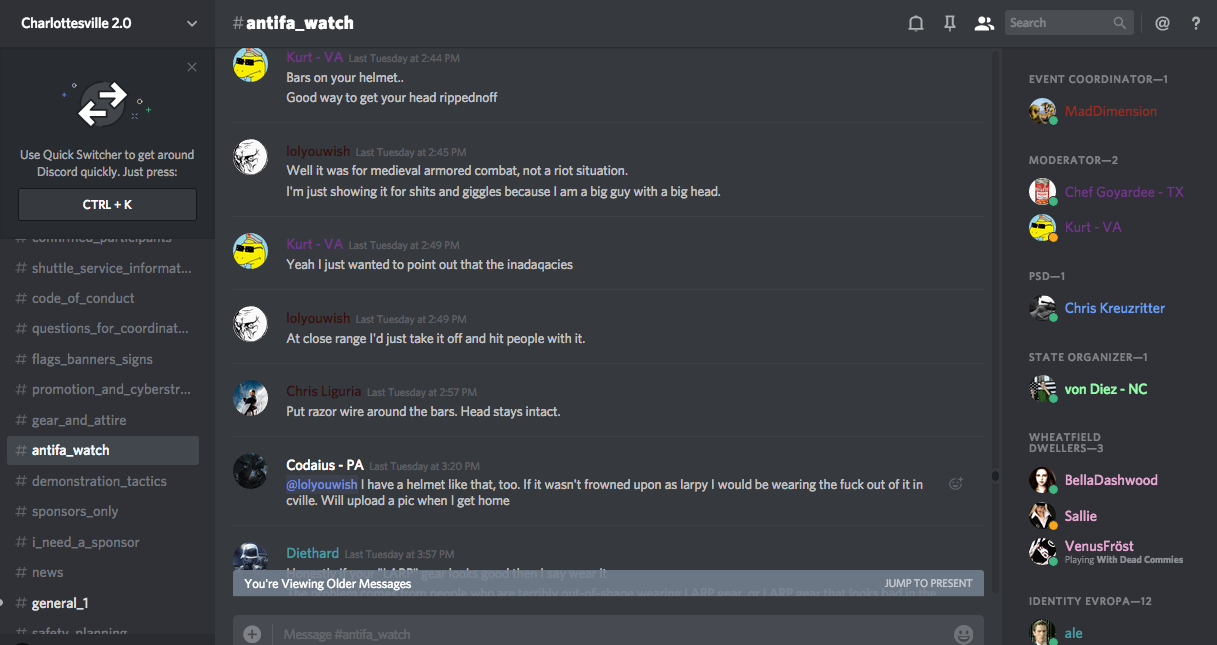Screen dimensions: 1217x645
Task: Toggle the member list panel
Action: (984, 23)
